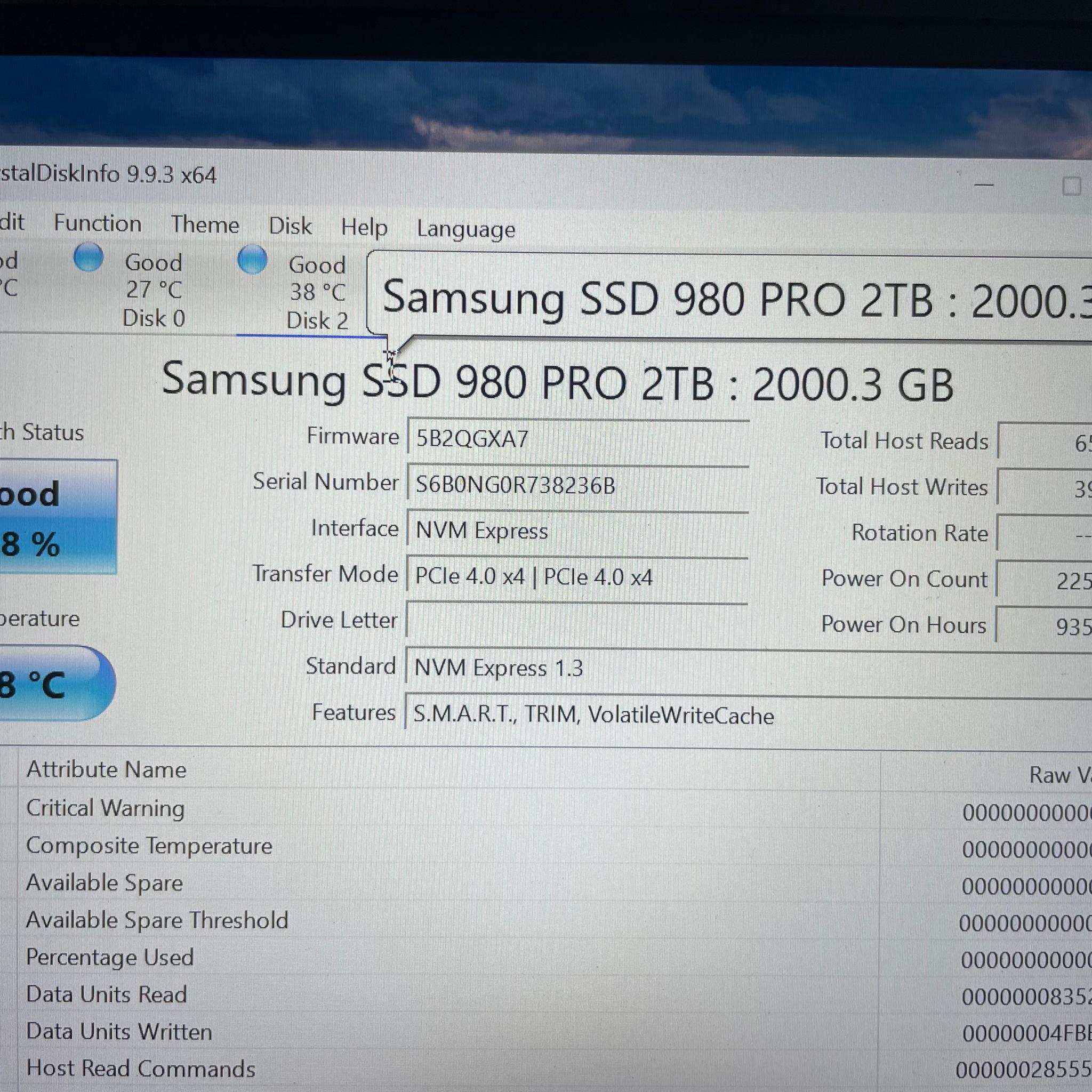Viewport: 1092px width, 1092px height.
Task: Maximize the CrystalDiskInfo window
Action: [x=1071, y=186]
